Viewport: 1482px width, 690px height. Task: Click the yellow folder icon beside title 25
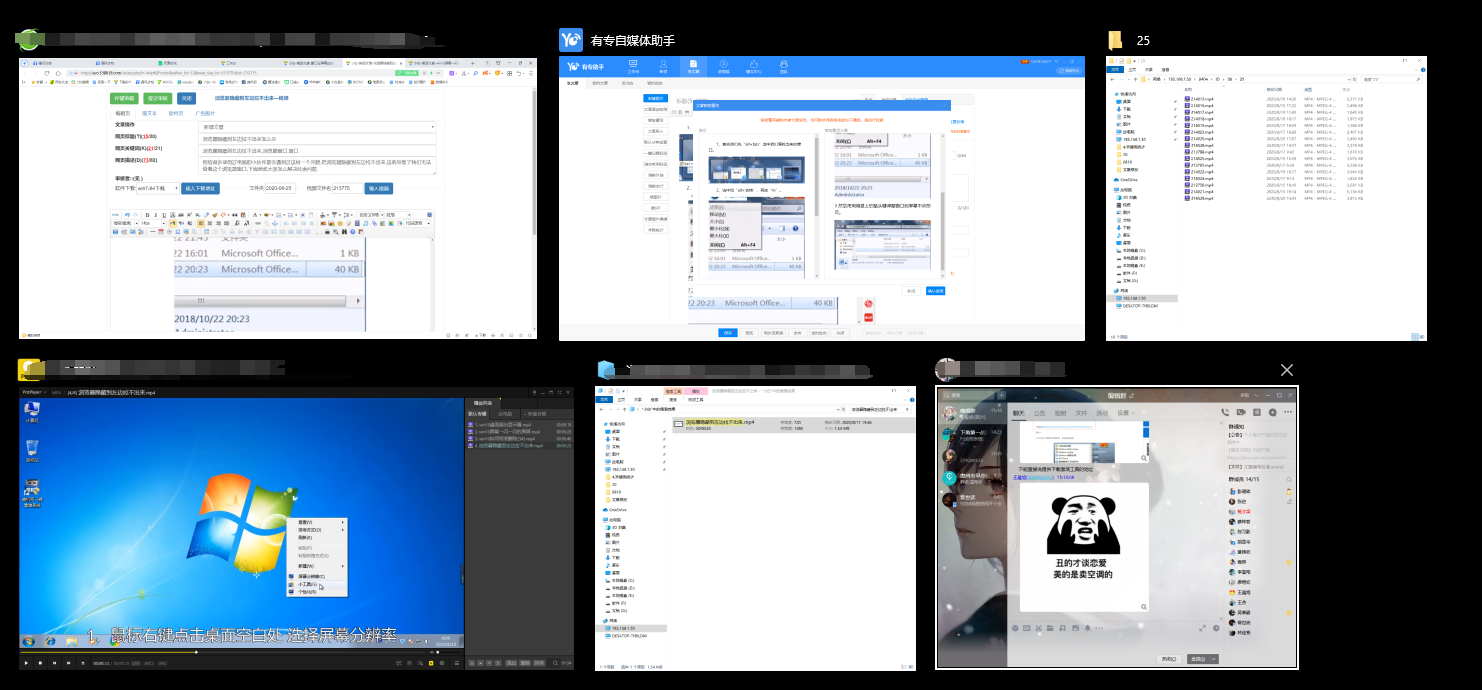(1115, 40)
